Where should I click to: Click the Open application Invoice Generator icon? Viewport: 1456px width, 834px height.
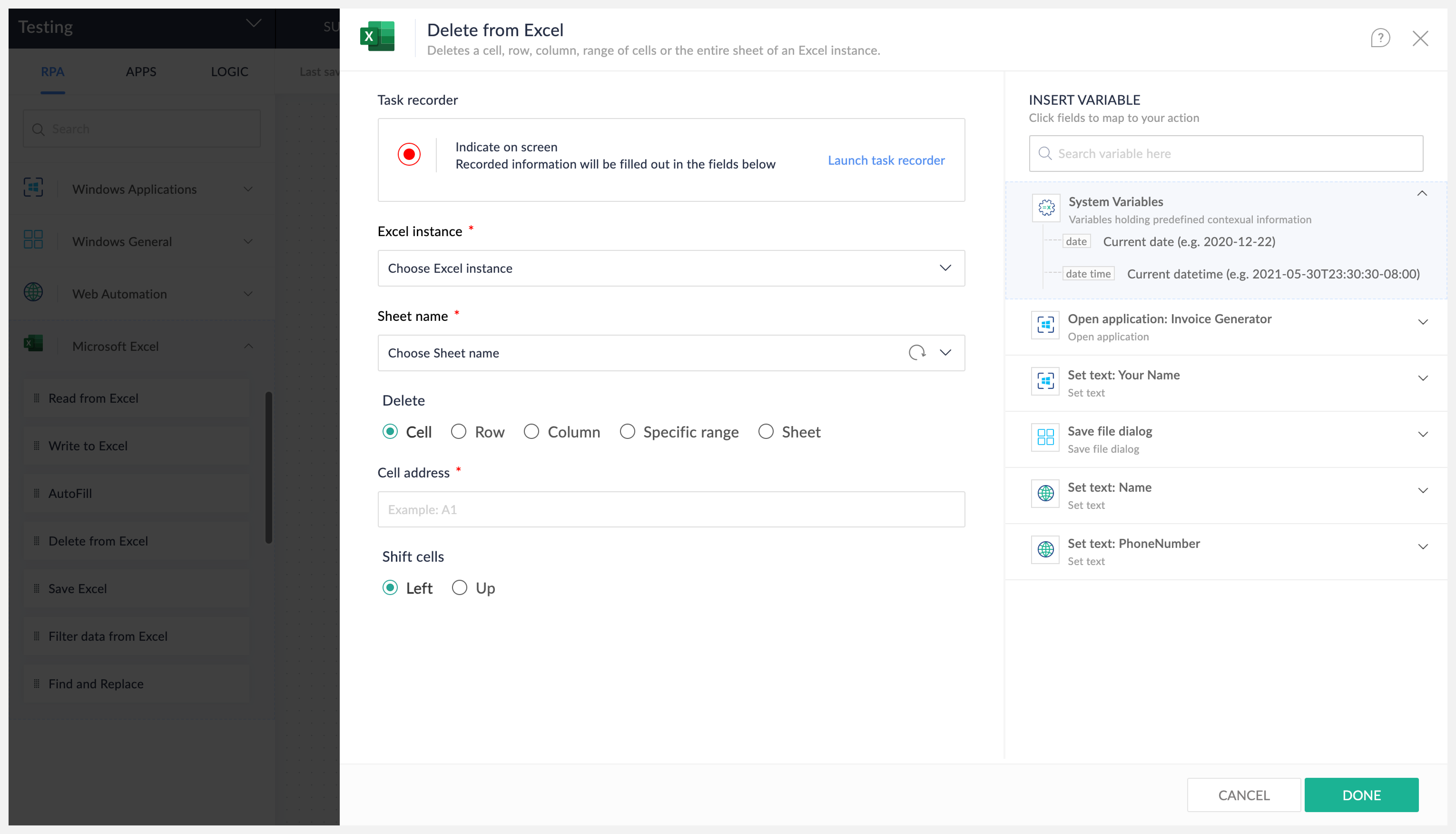[x=1045, y=325]
